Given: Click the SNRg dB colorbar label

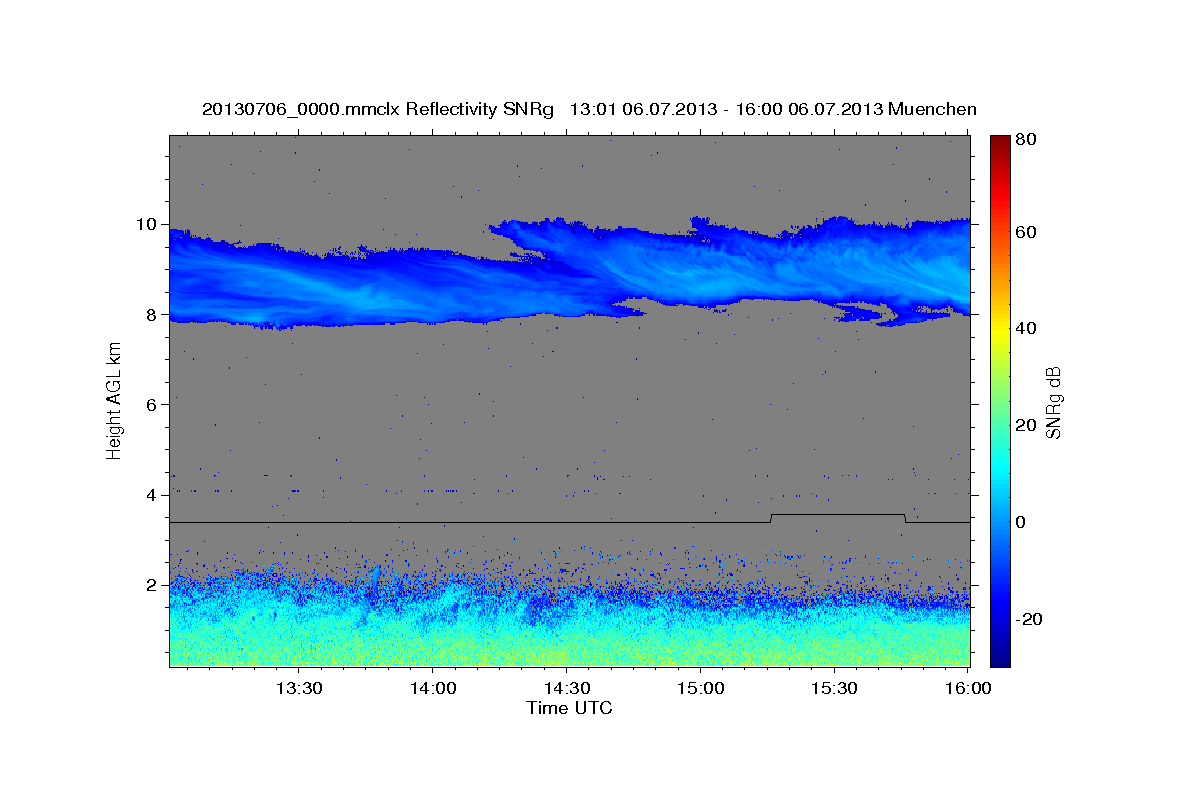Looking at the screenshot, I should click(x=1053, y=401).
